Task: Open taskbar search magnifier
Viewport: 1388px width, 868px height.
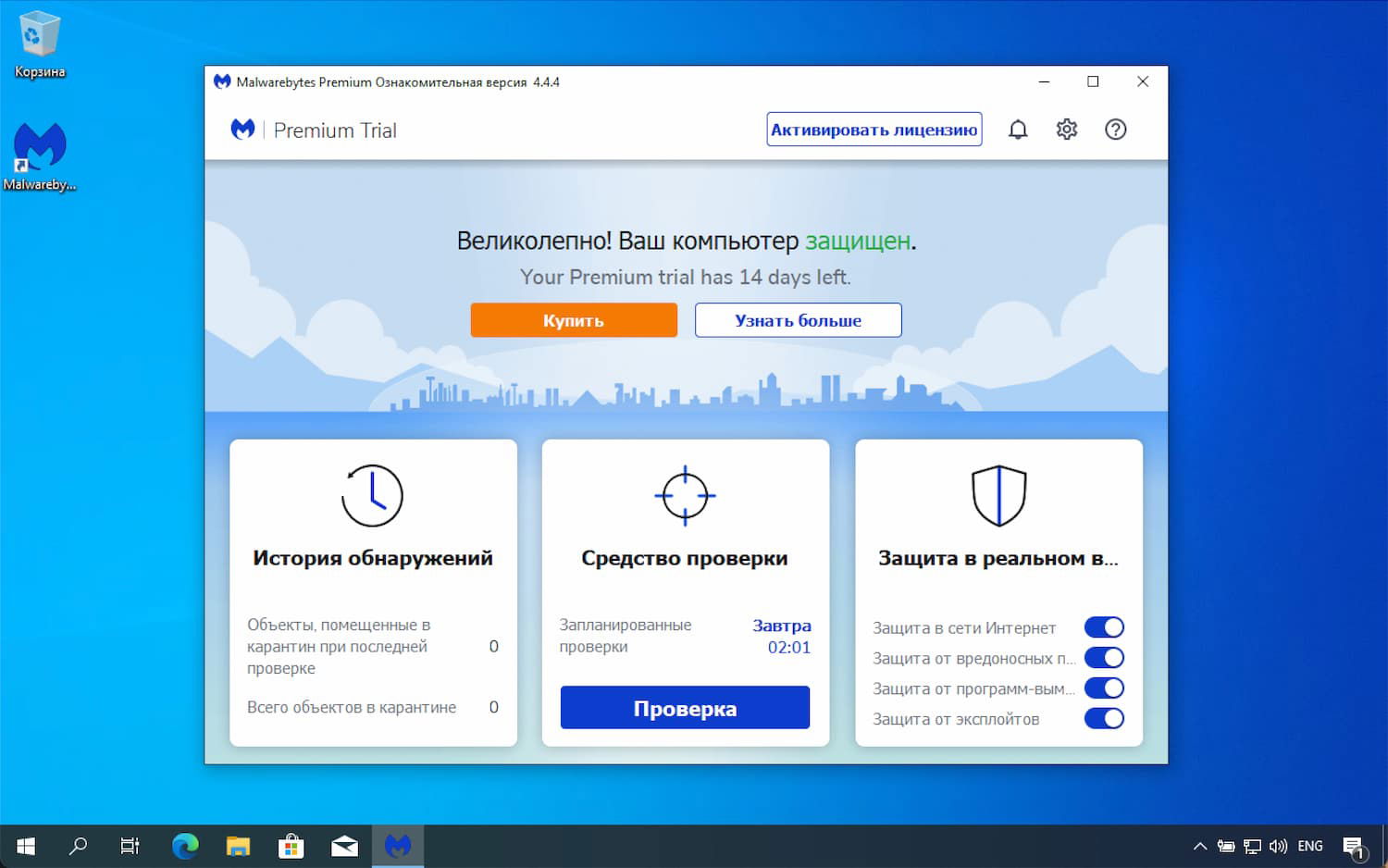Action: 79,846
